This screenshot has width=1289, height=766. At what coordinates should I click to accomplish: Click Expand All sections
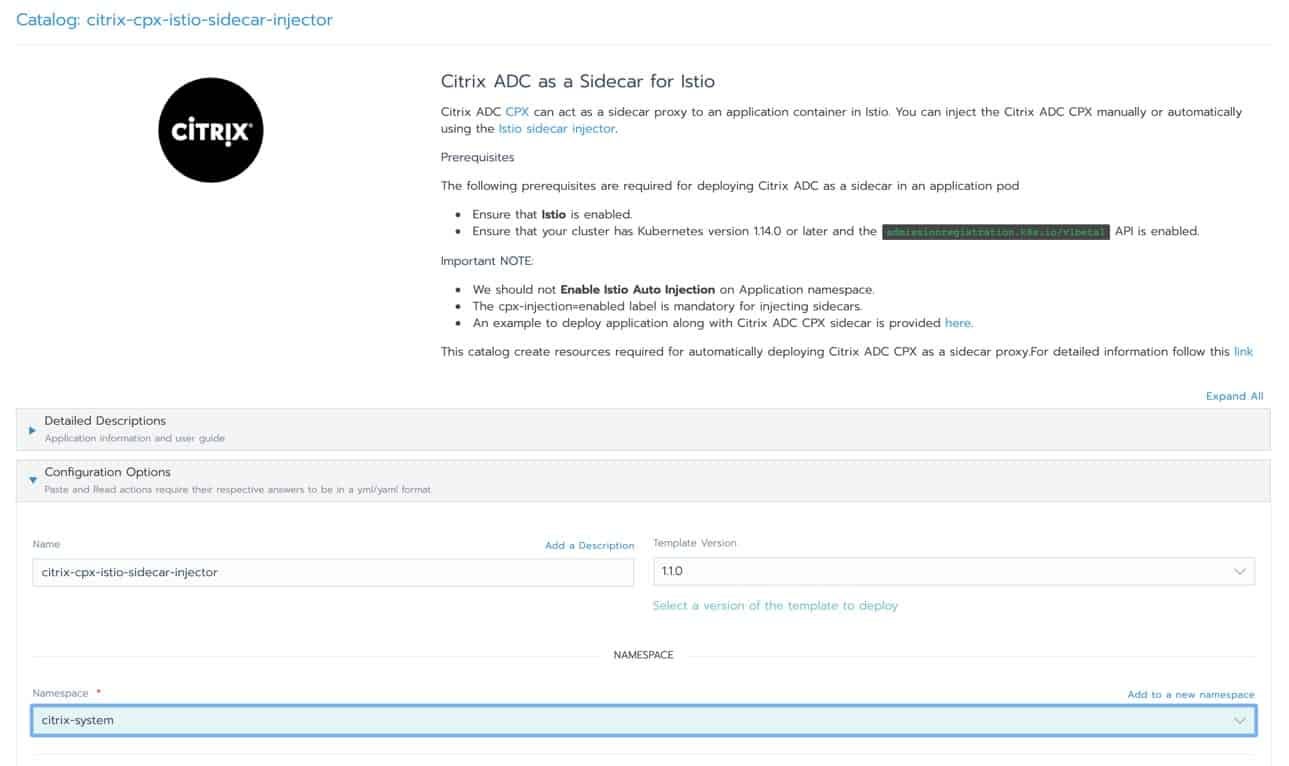tap(1234, 396)
